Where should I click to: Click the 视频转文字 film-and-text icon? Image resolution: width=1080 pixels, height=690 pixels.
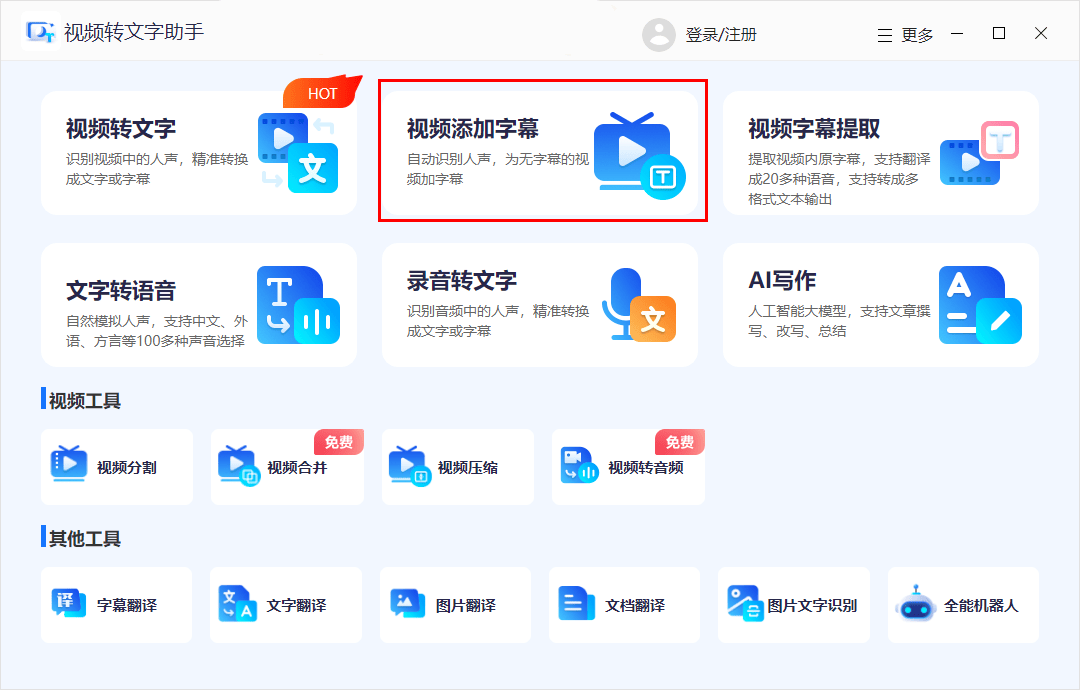click(298, 152)
